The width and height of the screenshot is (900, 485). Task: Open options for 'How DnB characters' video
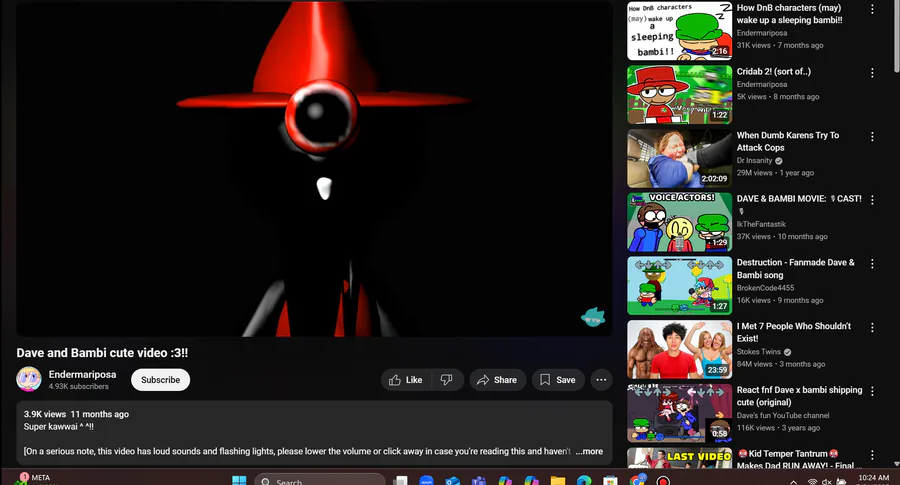click(872, 9)
